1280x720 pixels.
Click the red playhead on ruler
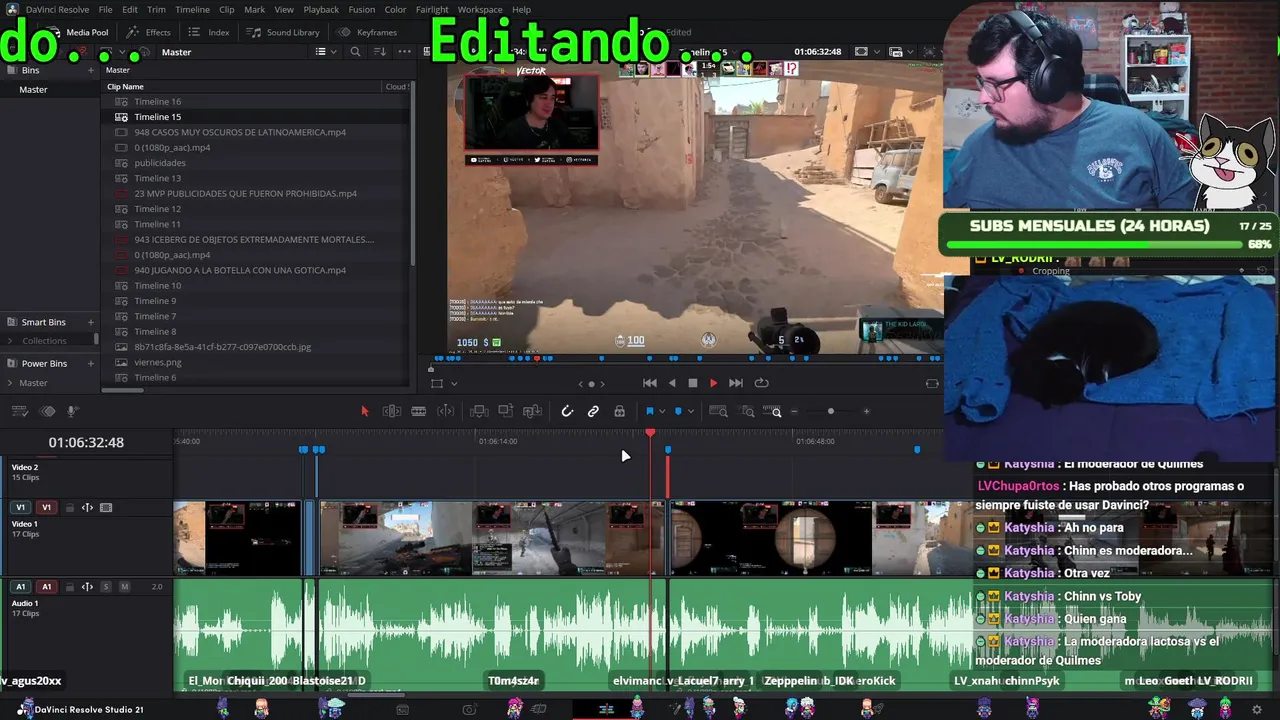click(650, 433)
